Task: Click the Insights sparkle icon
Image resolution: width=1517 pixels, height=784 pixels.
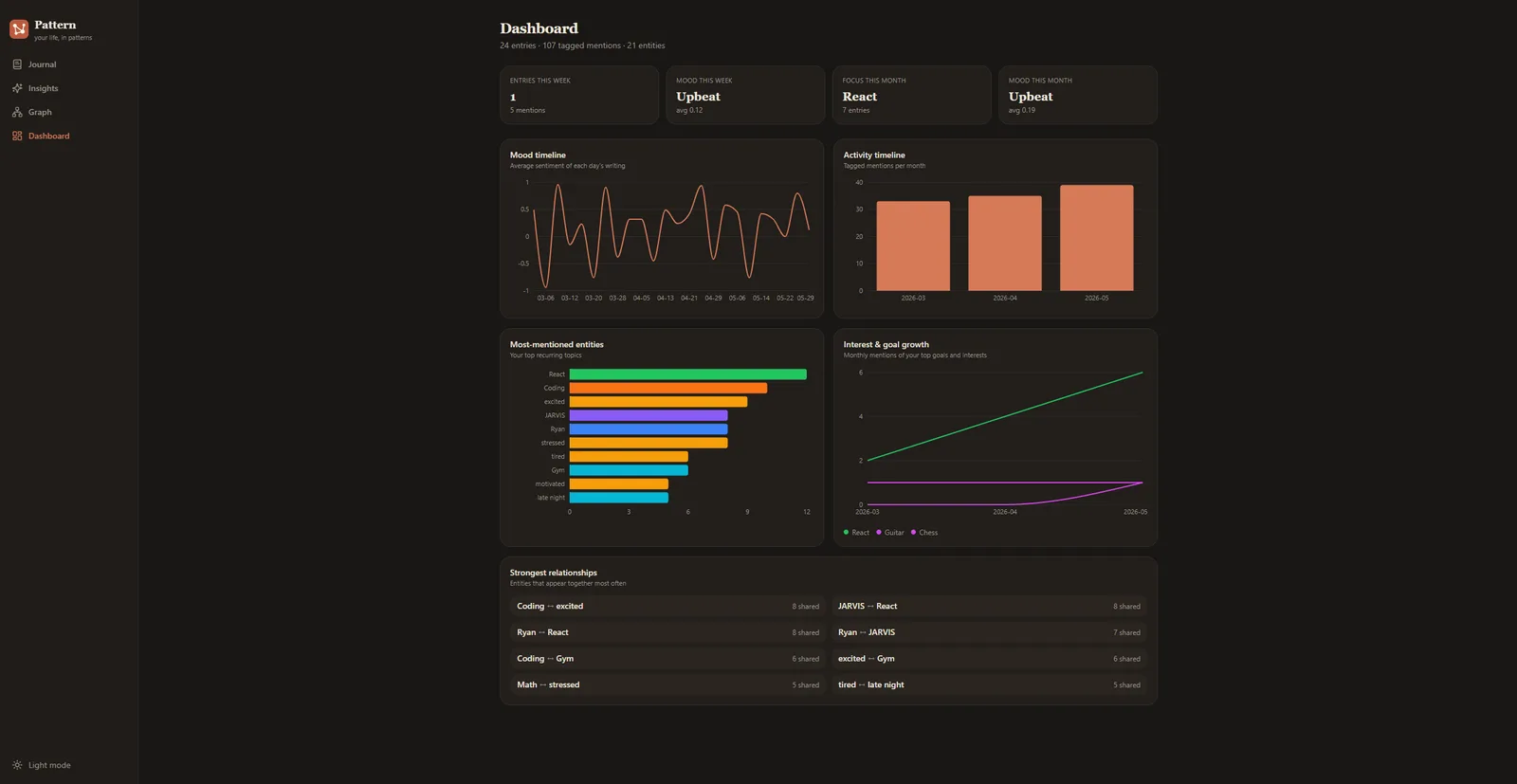Action: (x=17, y=88)
